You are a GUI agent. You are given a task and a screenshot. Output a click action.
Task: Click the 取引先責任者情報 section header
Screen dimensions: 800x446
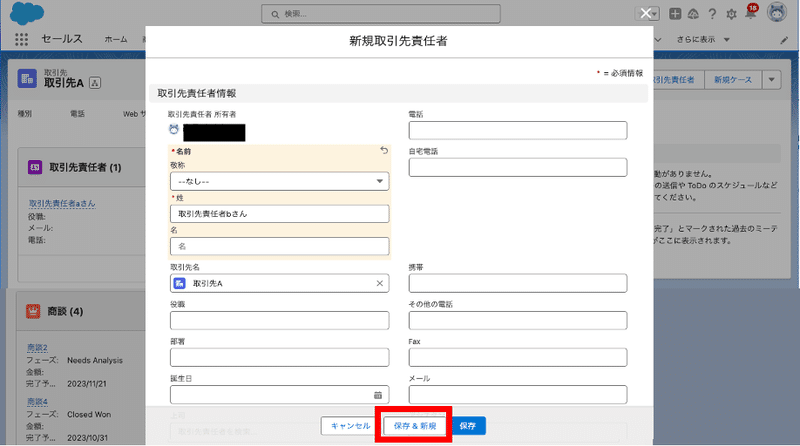(398, 93)
